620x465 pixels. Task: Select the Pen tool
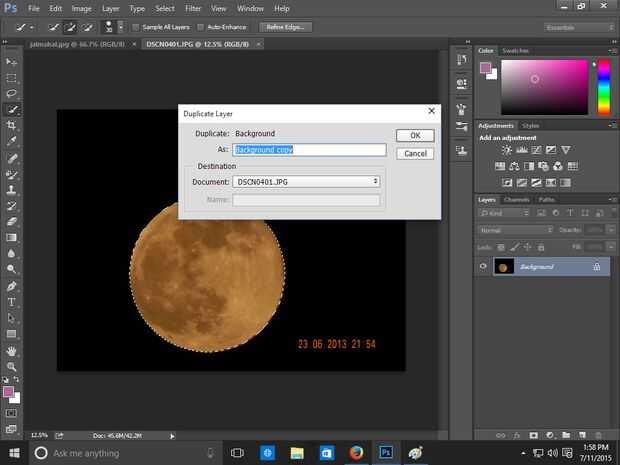pos(12,286)
